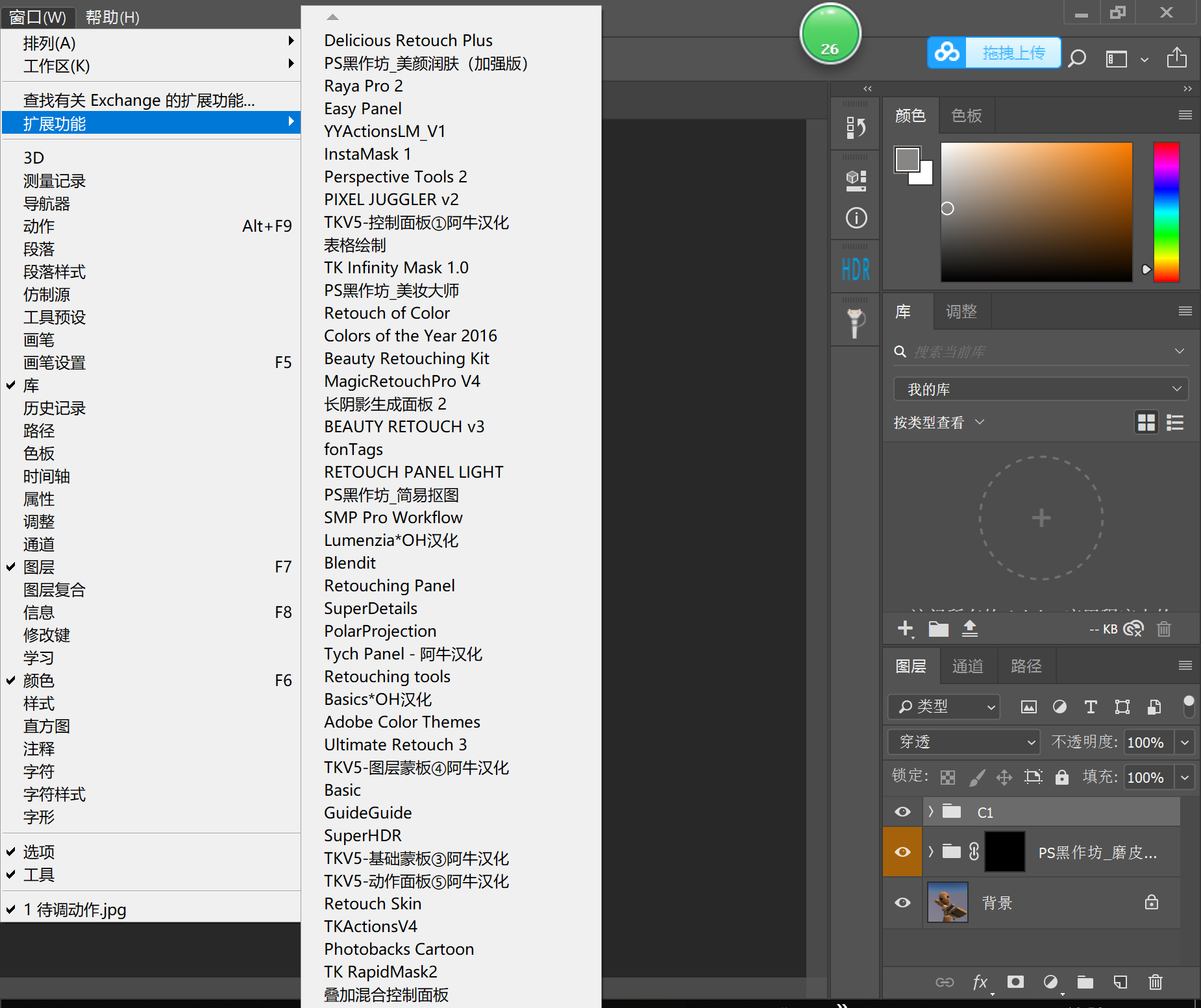The width and height of the screenshot is (1201, 1008).
Task: Create new library group folder icon
Action: point(938,628)
